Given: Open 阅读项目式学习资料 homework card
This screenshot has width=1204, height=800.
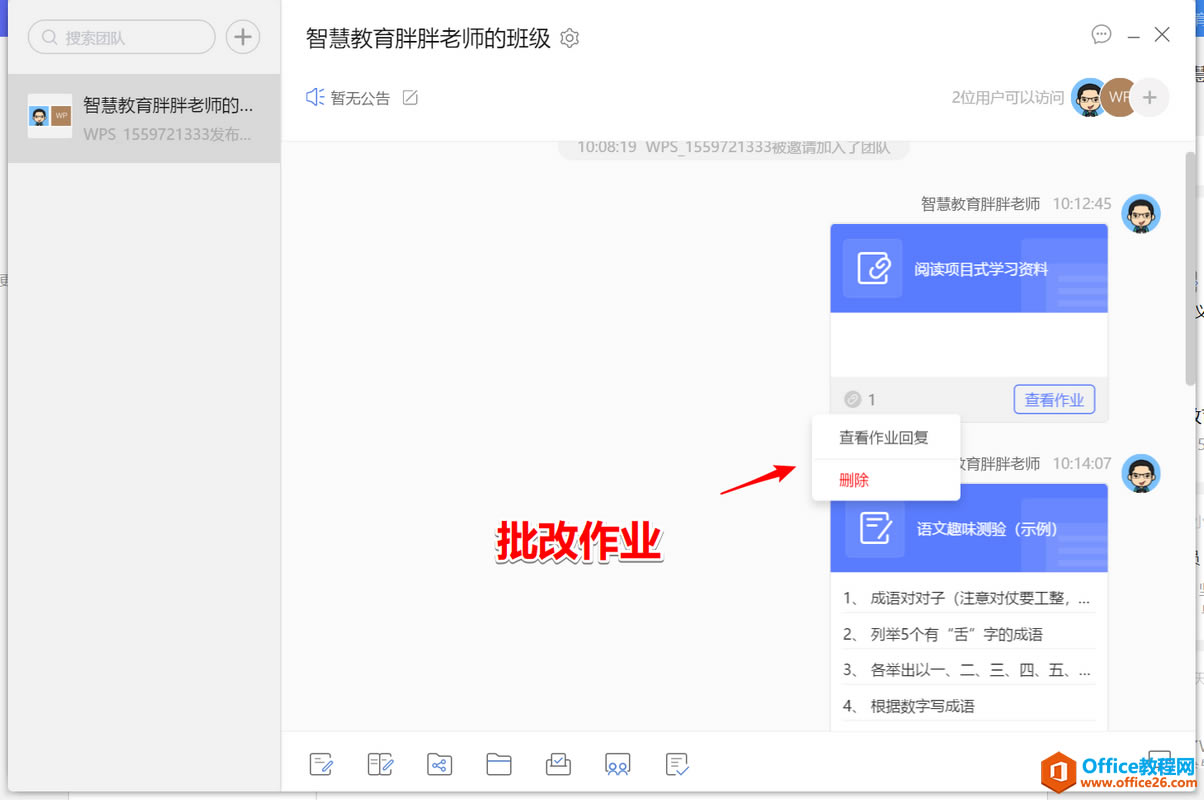Looking at the screenshot, I should [969, 268].
